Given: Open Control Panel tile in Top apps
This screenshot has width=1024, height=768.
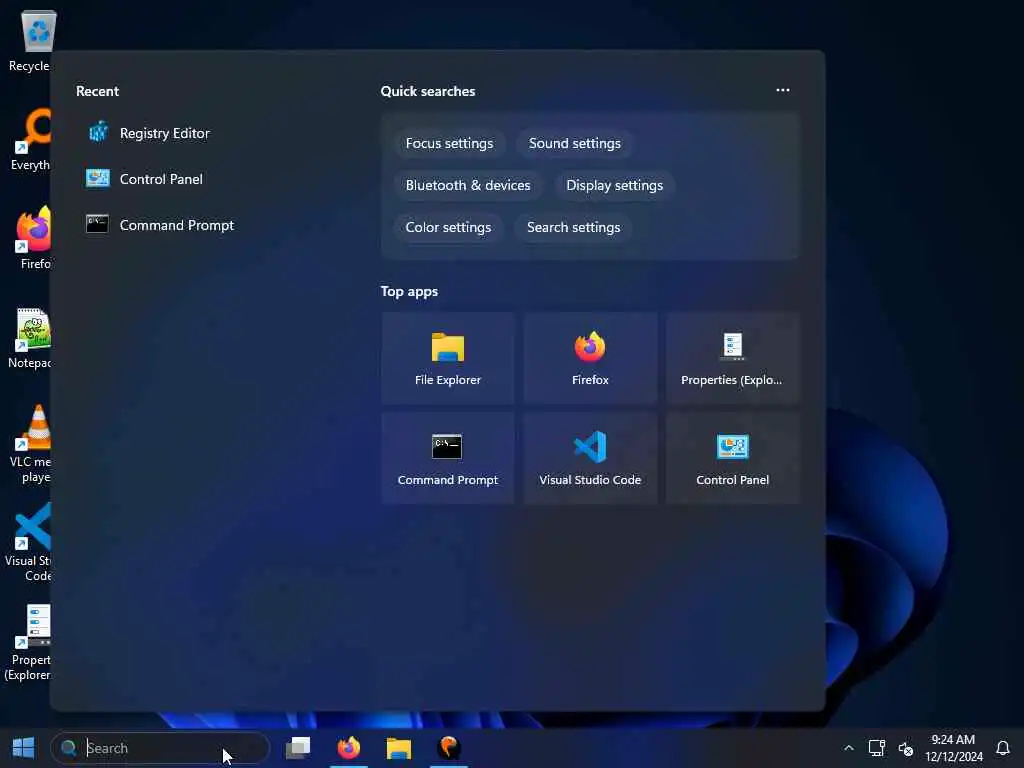Looking at the screenshot, I should (733, 458).
